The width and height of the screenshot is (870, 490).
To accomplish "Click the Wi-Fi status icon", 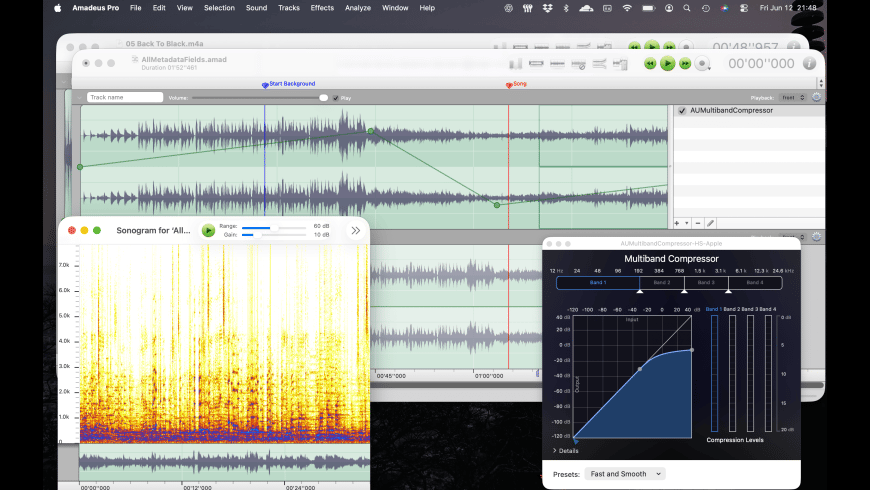I will tap(627, 8).
